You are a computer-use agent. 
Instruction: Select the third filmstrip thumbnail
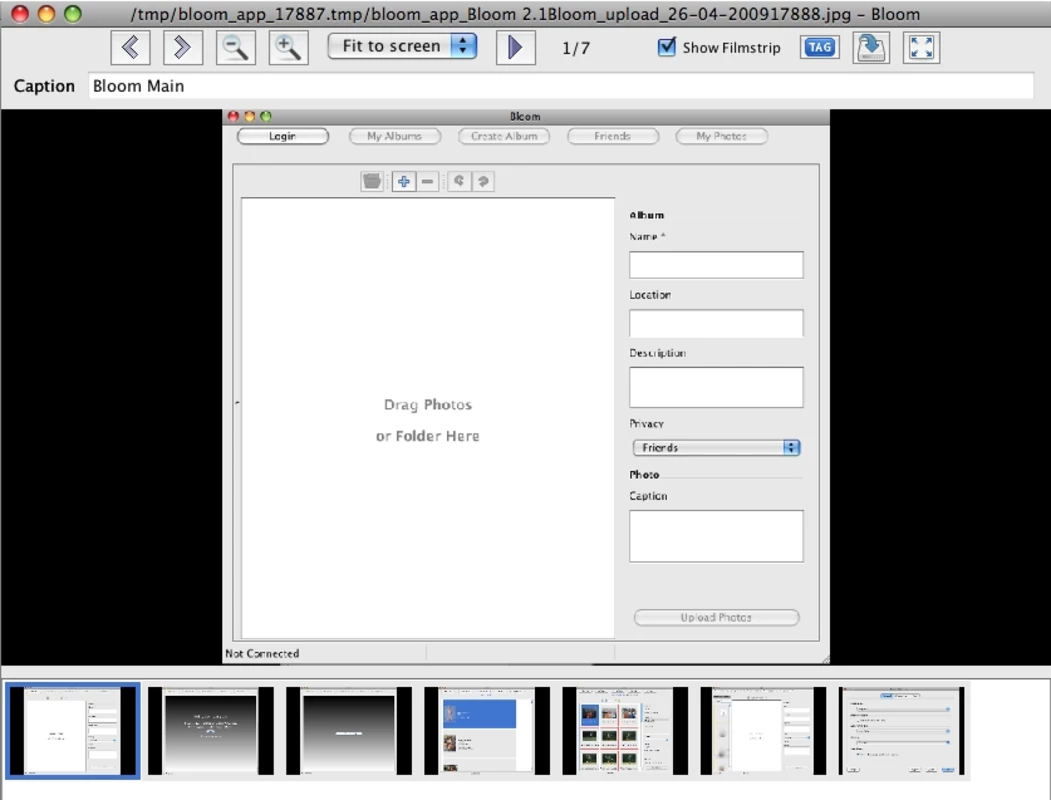(349, 730)
